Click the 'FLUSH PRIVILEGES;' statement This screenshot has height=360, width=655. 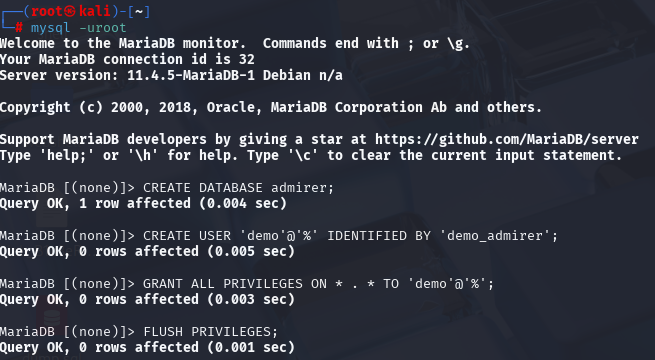211,332
